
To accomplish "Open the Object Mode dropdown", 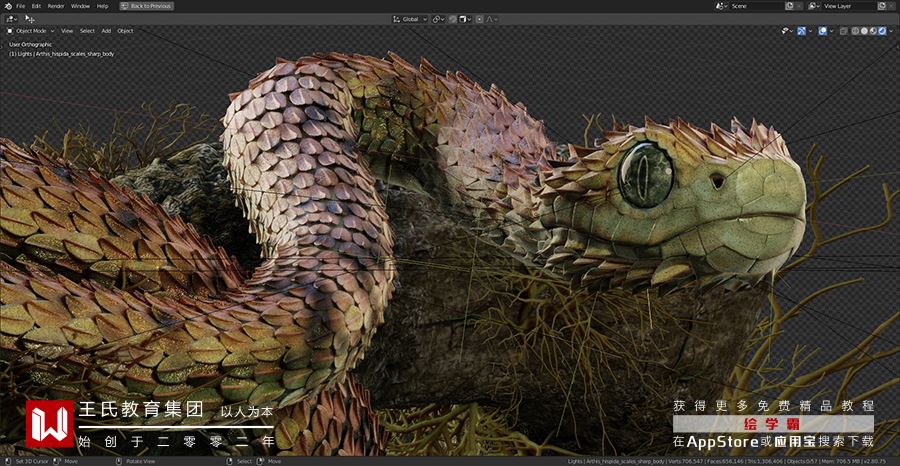I will [31, 31].
